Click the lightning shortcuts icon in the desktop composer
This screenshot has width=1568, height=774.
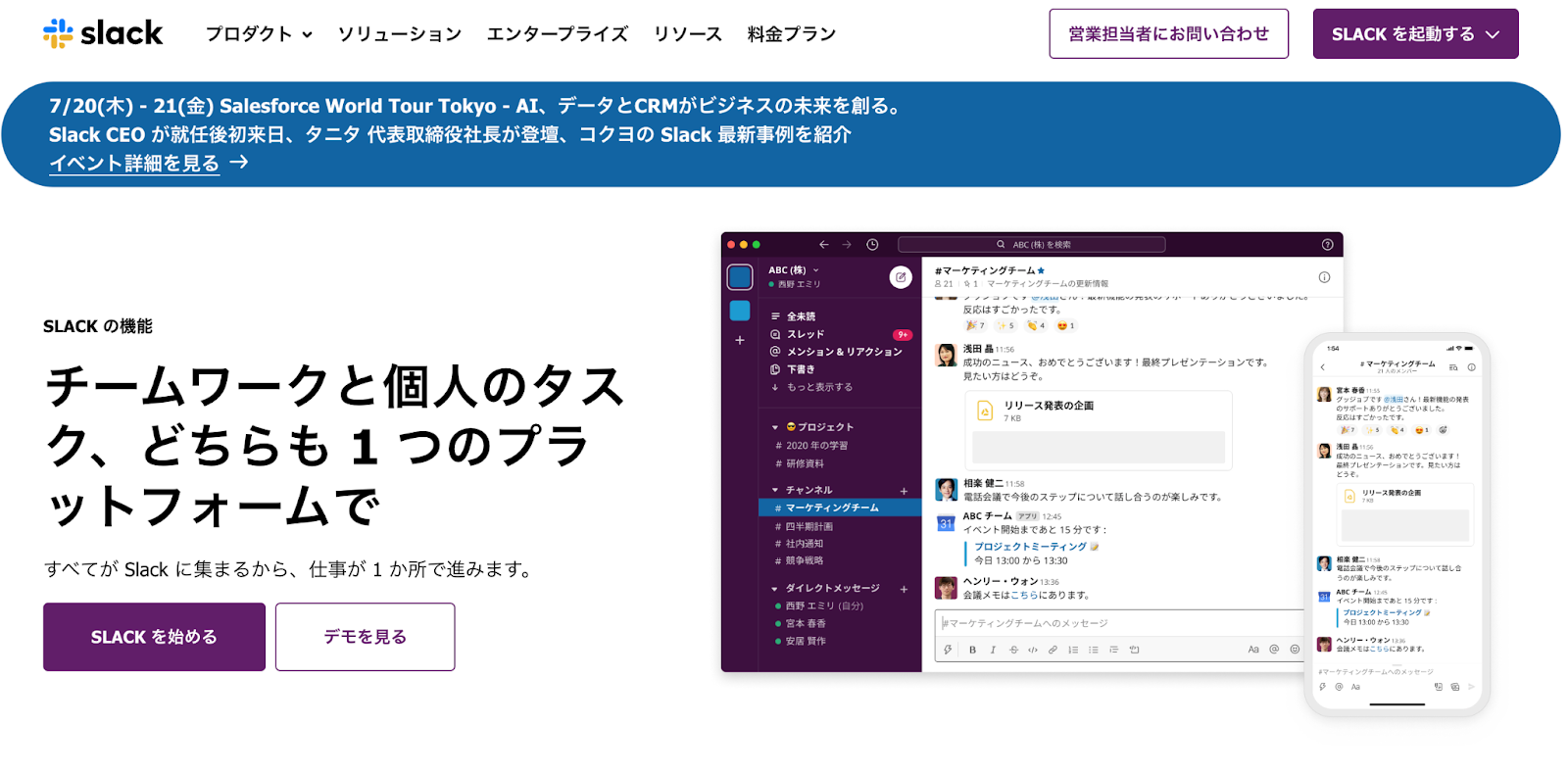pos(948,650)
